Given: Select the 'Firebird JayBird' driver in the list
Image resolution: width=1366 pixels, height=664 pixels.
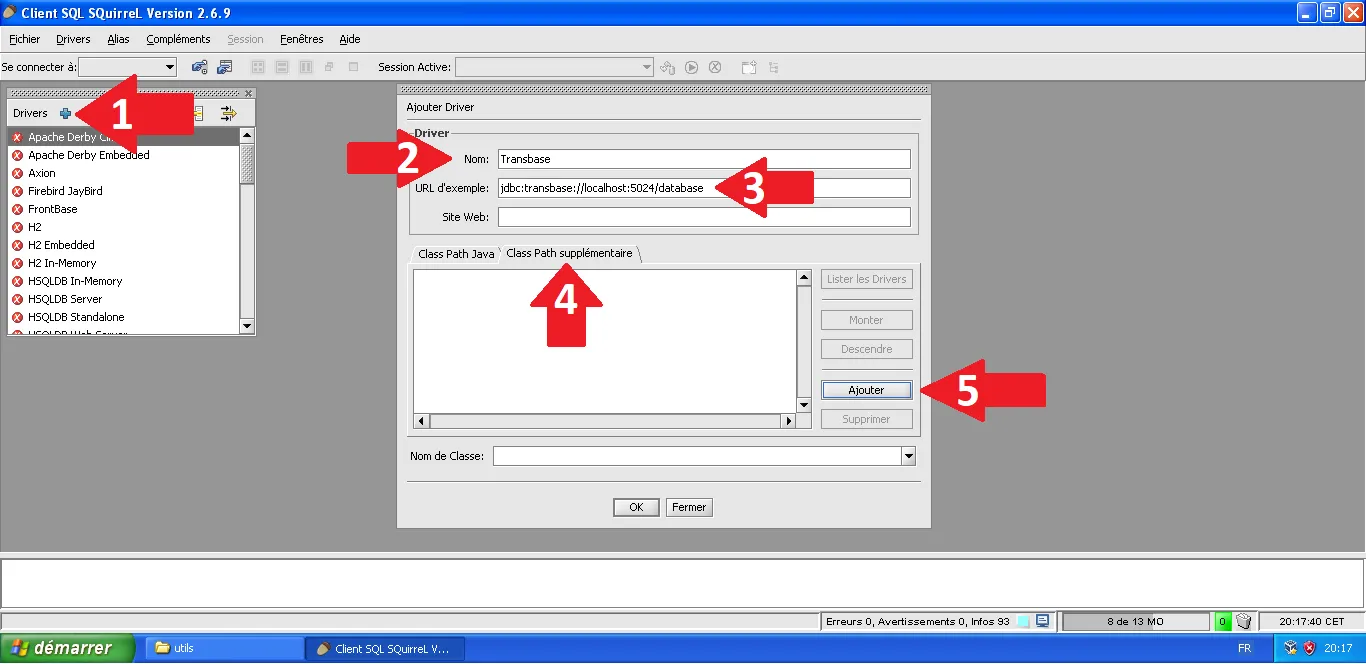Looking at the screenshot, I should click(64, 190).
